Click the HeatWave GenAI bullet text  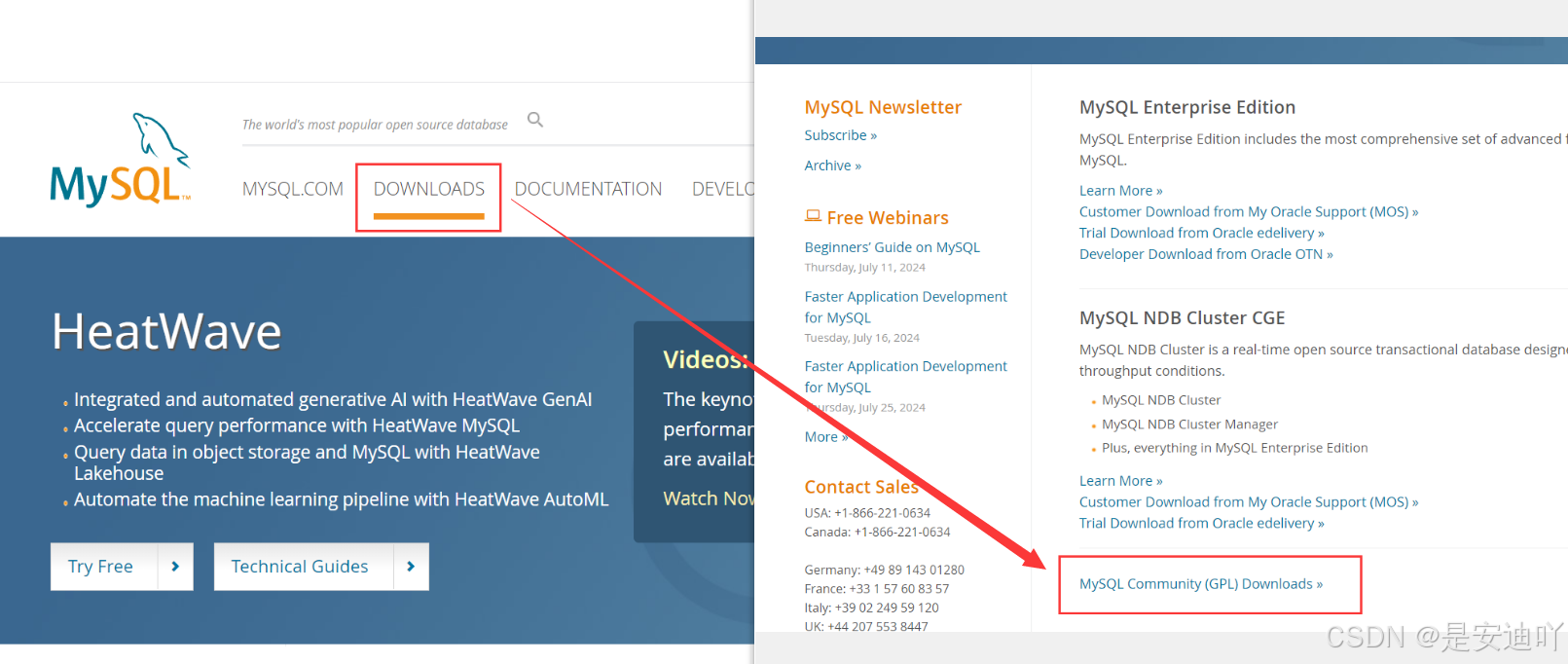pyautogui.click(x=333, y=399)
